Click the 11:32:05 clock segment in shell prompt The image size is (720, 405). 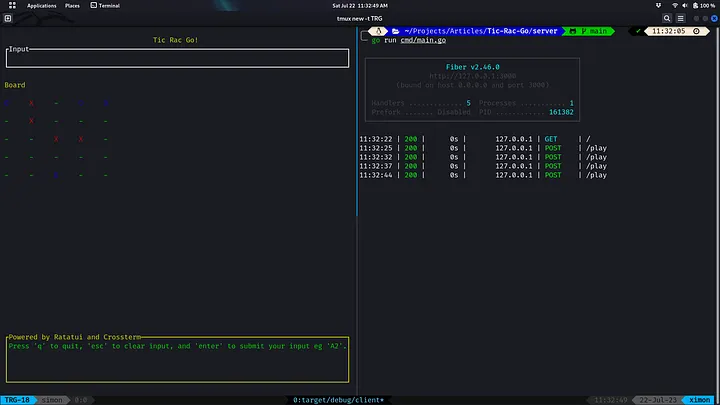click(x=670, y=31)
